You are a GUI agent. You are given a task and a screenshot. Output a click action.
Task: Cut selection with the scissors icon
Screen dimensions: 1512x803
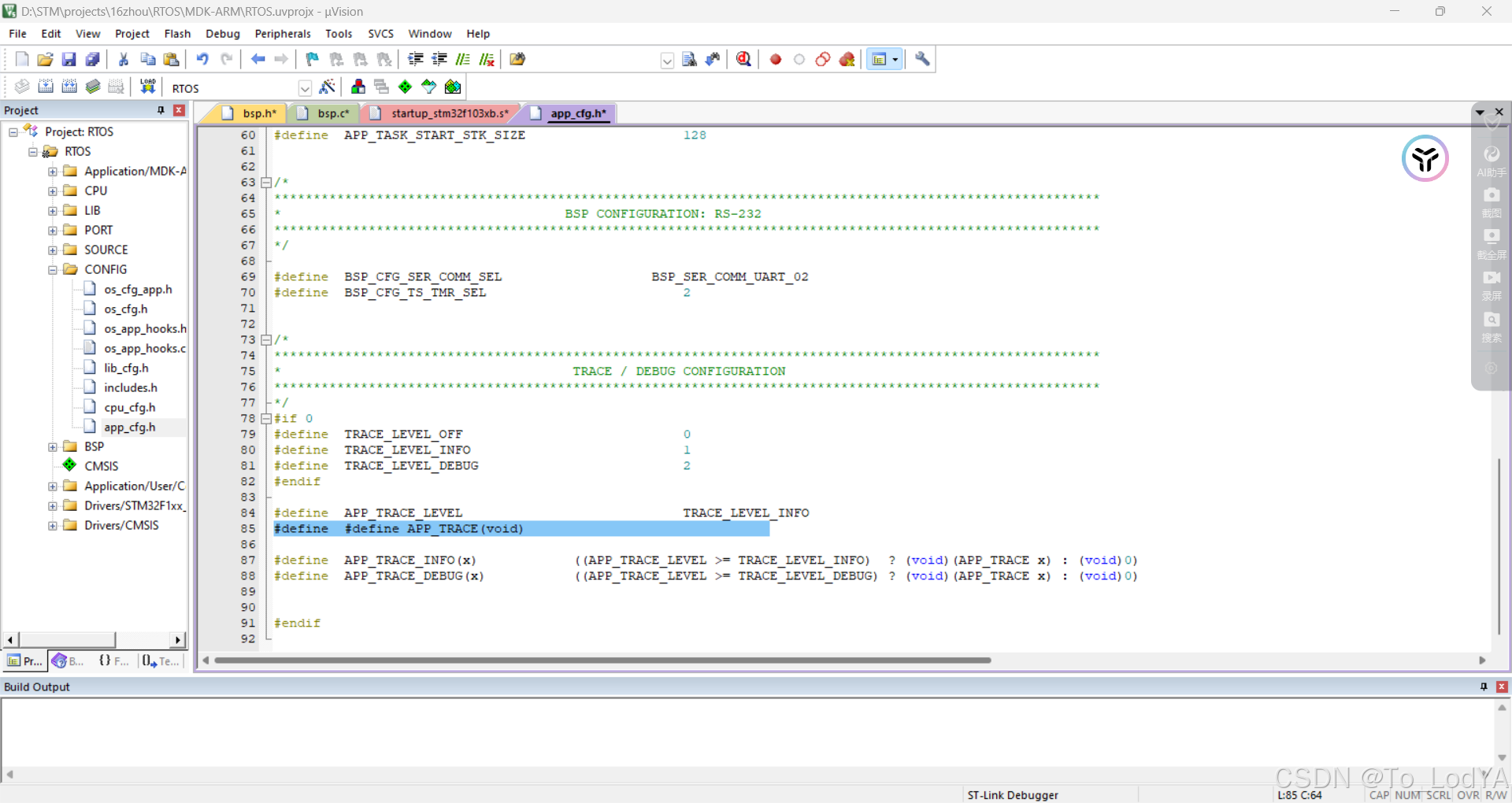[124, 59]
